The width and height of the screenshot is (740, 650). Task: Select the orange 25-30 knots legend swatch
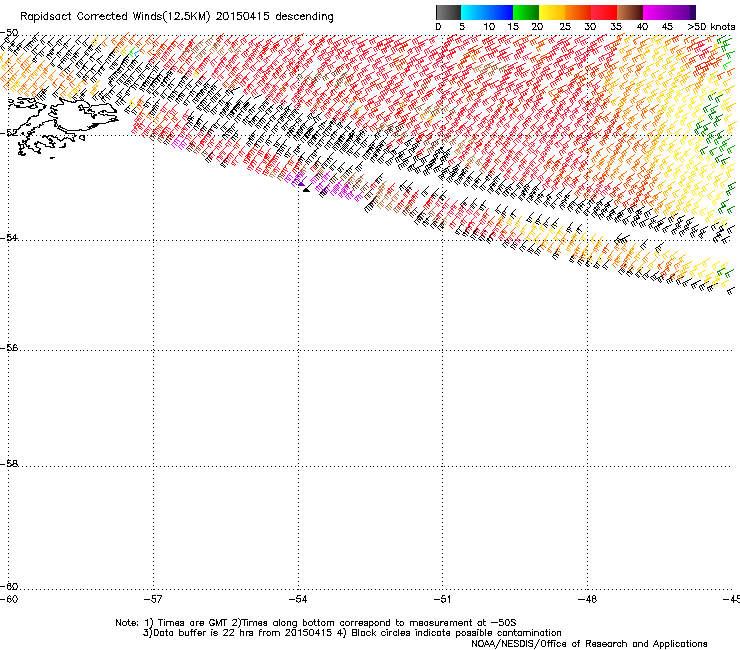tap(578, 12)
